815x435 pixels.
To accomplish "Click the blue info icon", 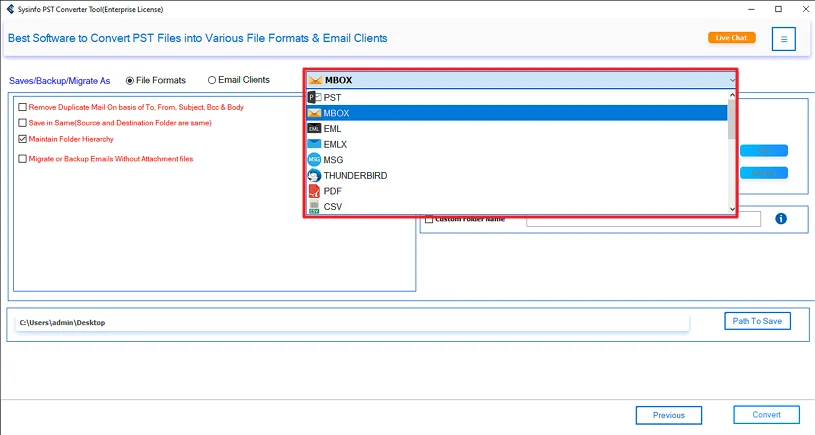I will (781, 219).
